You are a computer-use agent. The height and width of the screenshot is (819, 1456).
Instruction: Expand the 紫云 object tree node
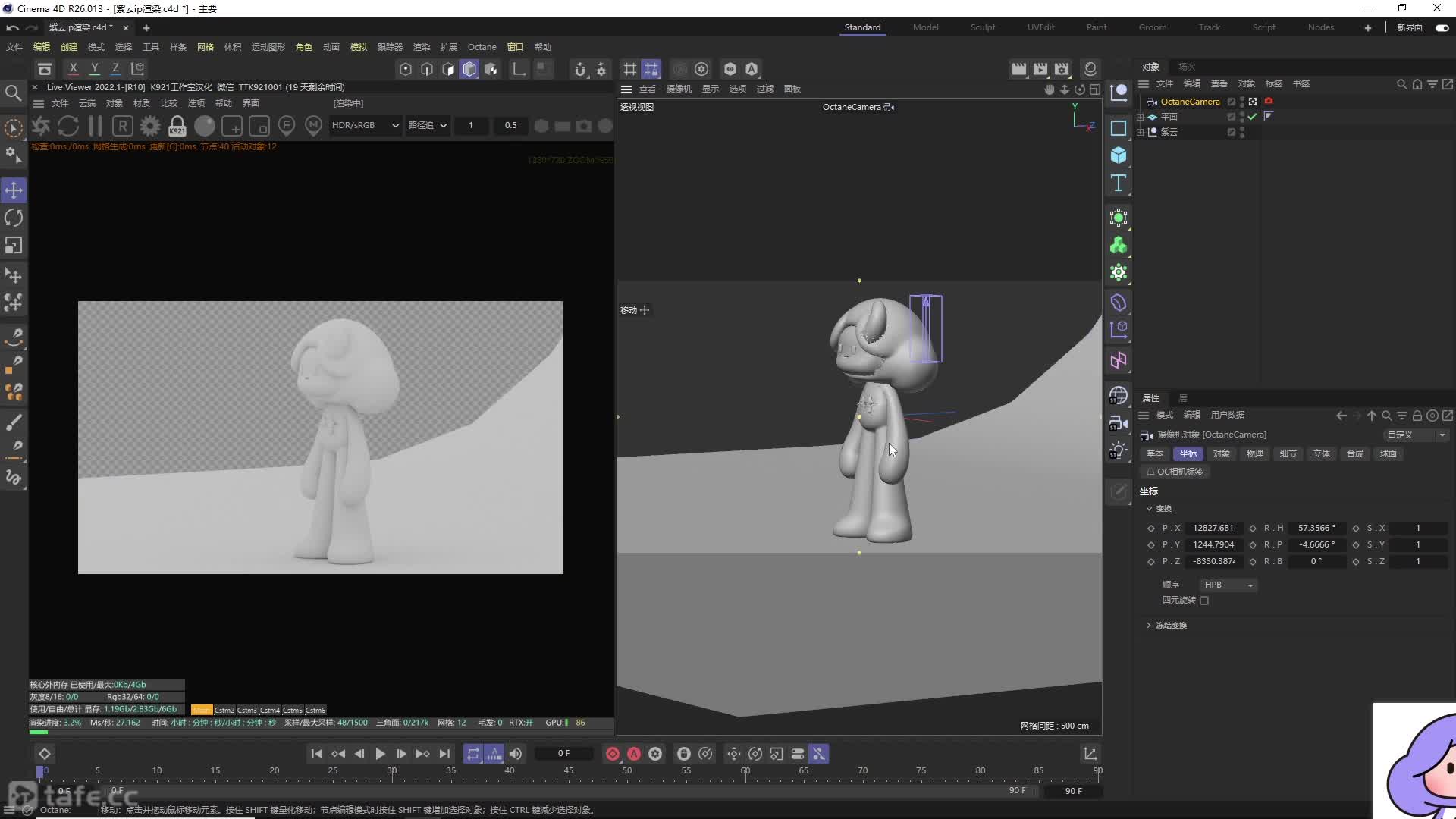1140,132
